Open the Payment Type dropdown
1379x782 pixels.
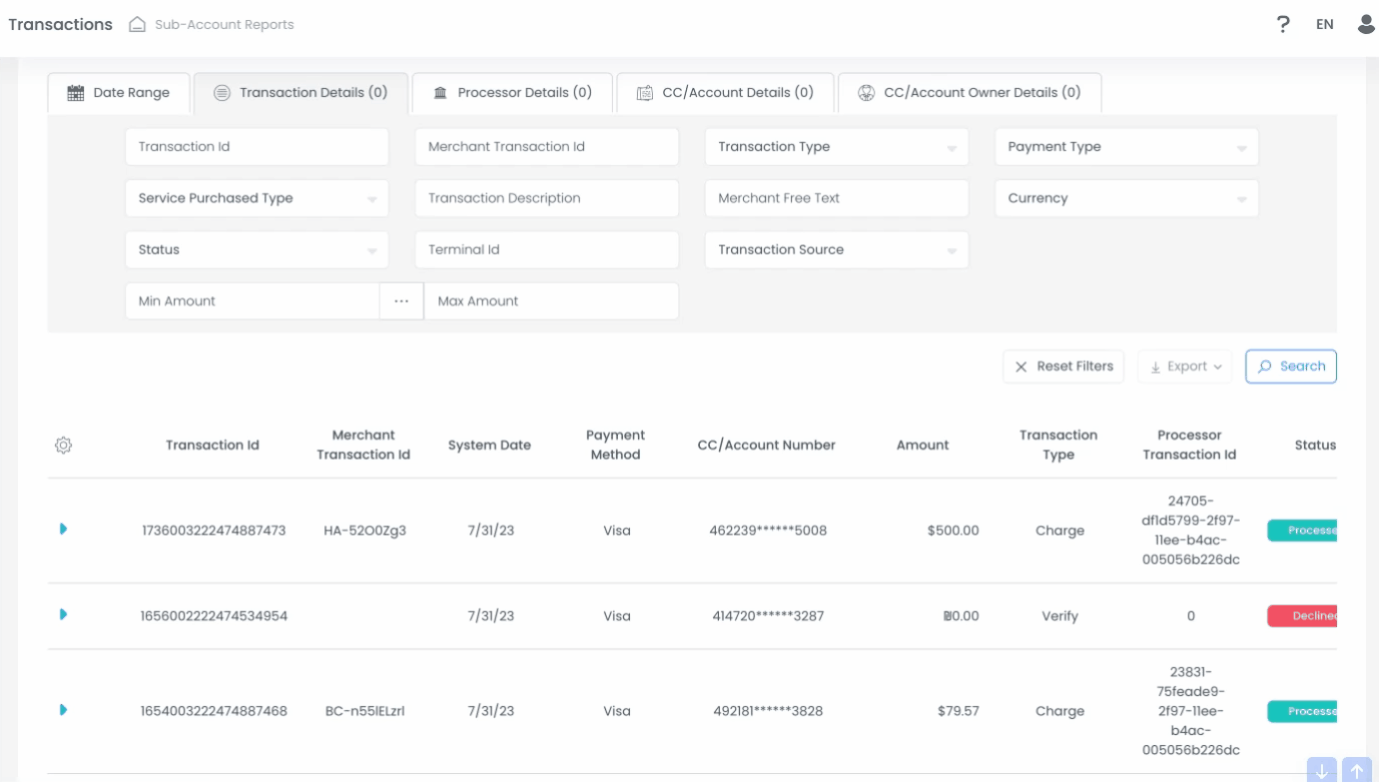[x=1126, y=147]
